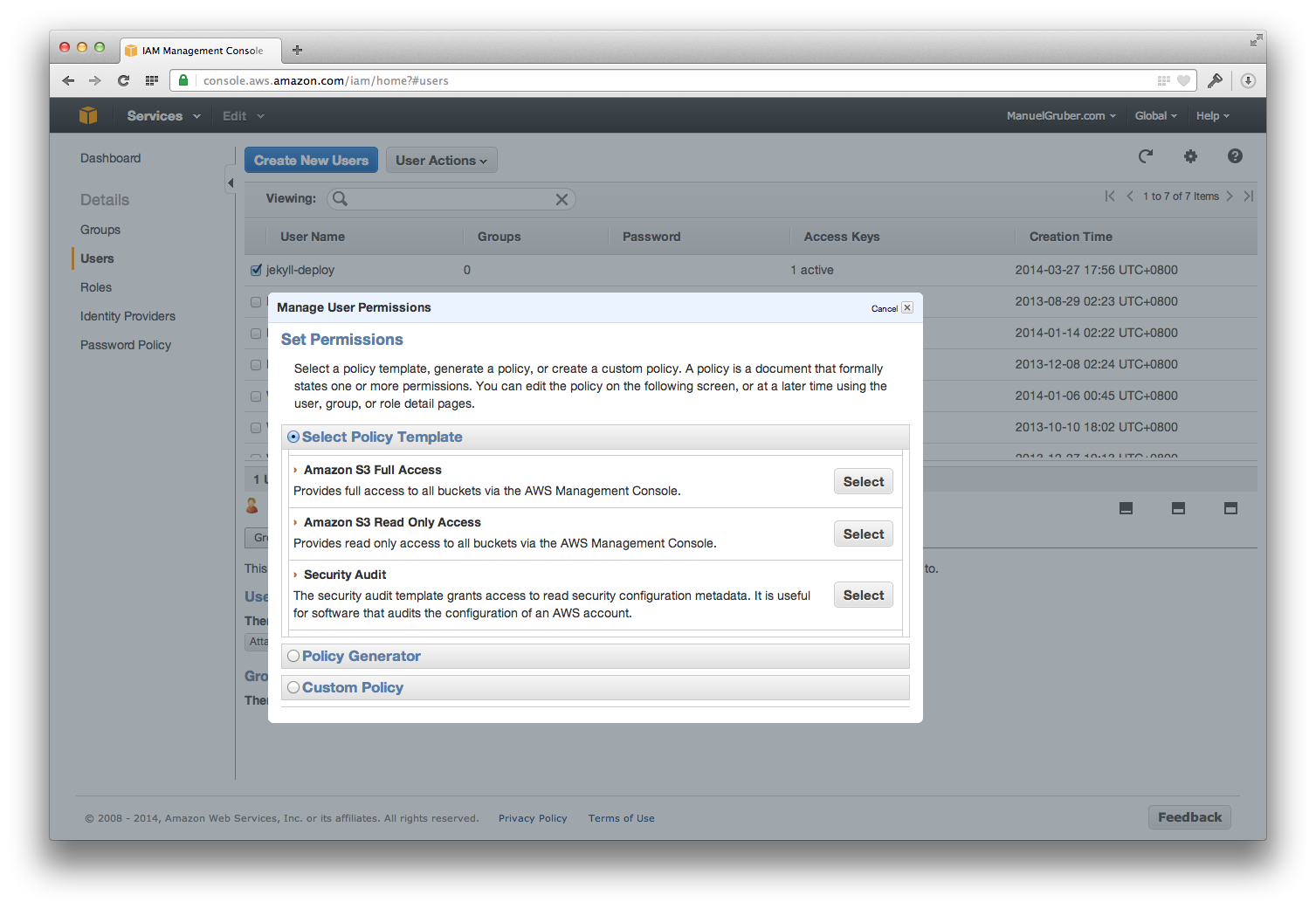Click the Cancel link in the dialog
This screenshot has height=909, width=1316.
click(884, 308)
